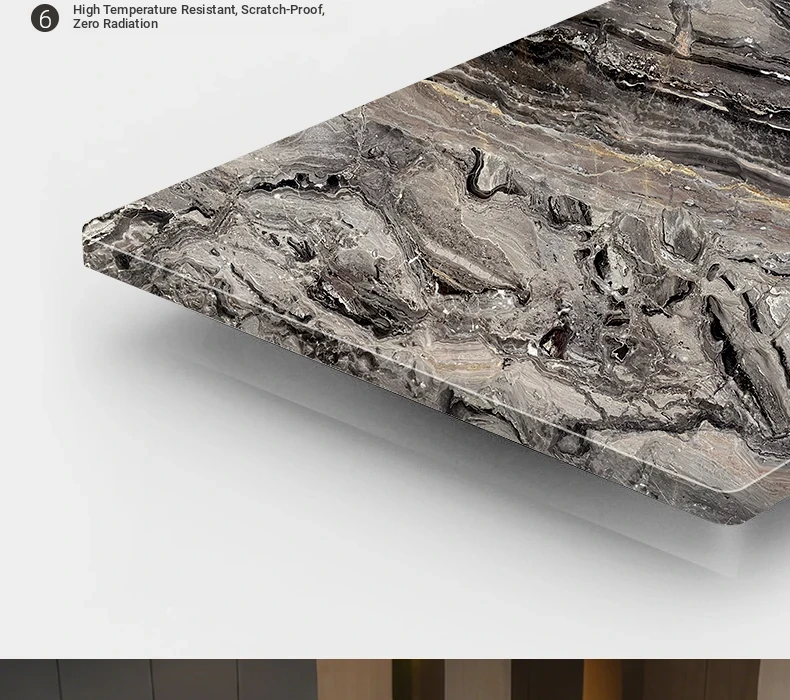Click the "High Temperature Resistant" text

[155, 10]
